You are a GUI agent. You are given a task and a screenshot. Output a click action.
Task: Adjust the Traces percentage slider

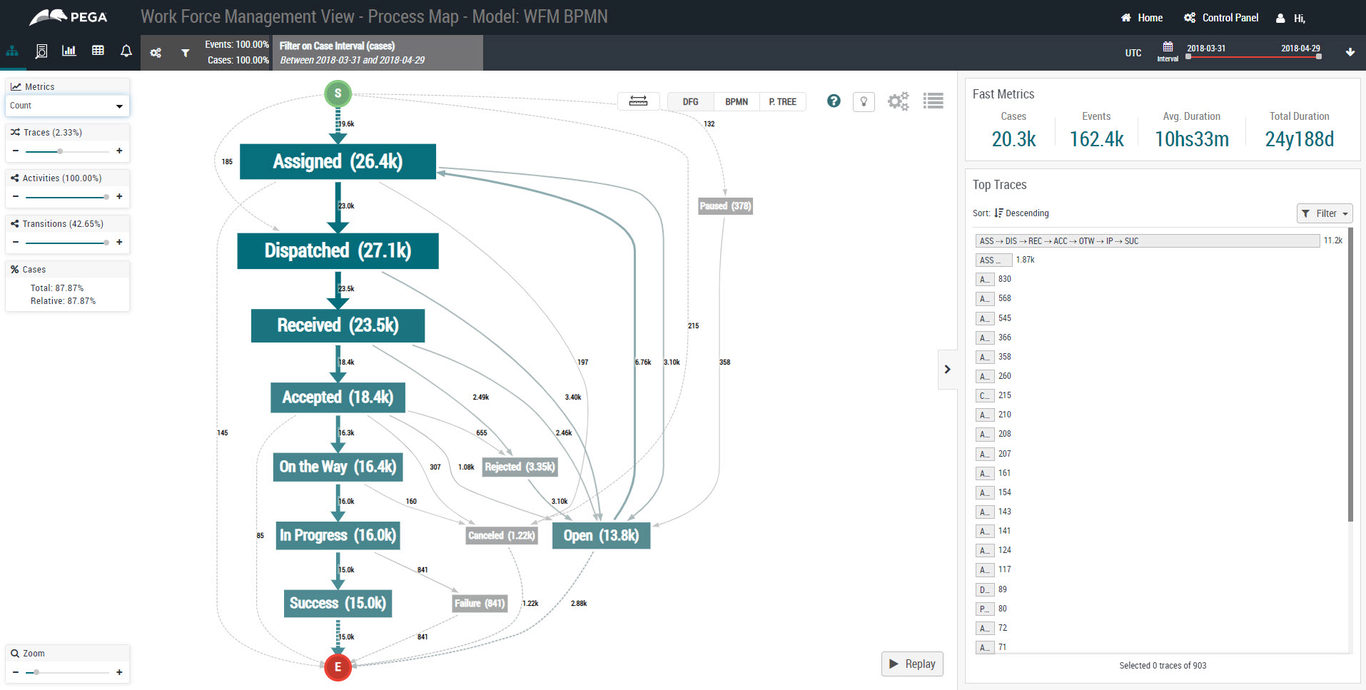[62, 151]
